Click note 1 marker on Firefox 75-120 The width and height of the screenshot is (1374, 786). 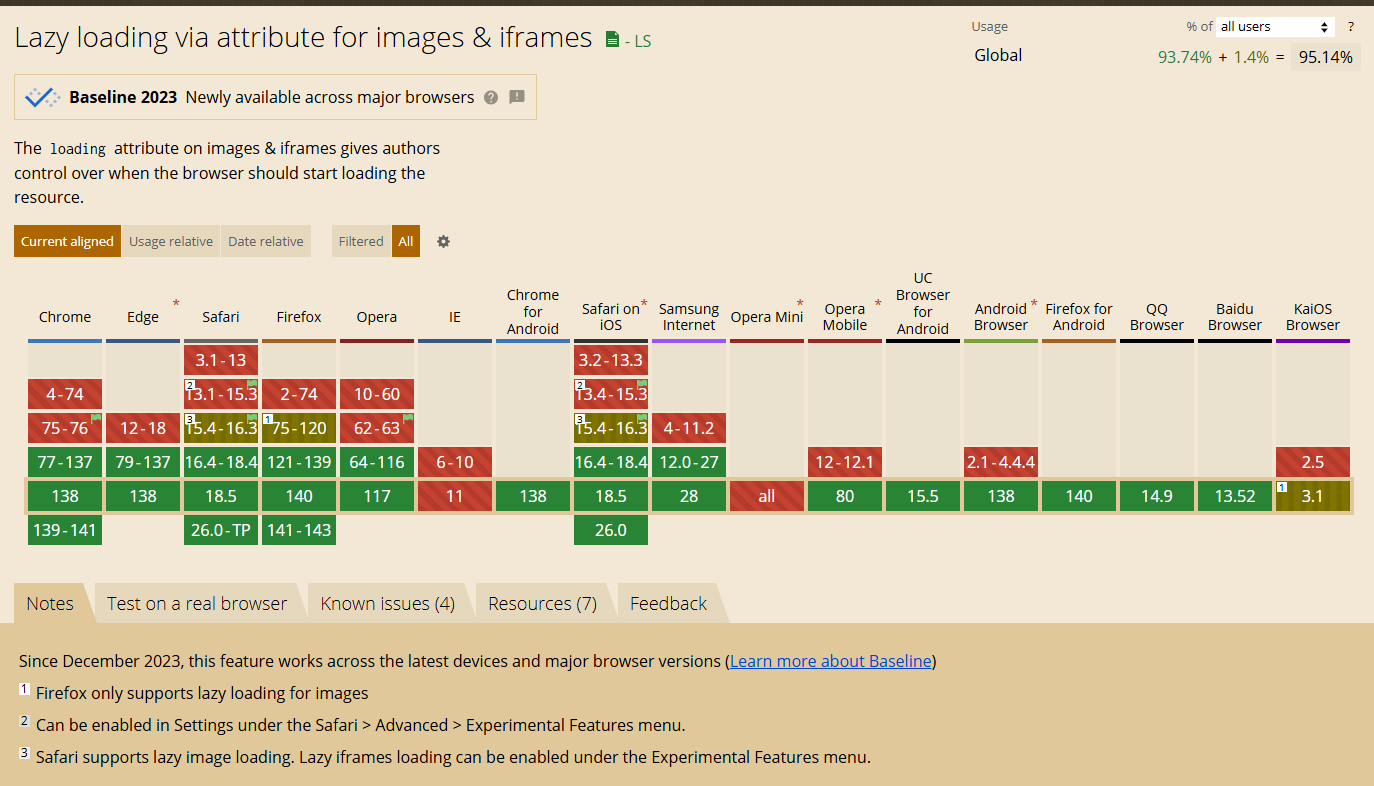click(268, 418)
